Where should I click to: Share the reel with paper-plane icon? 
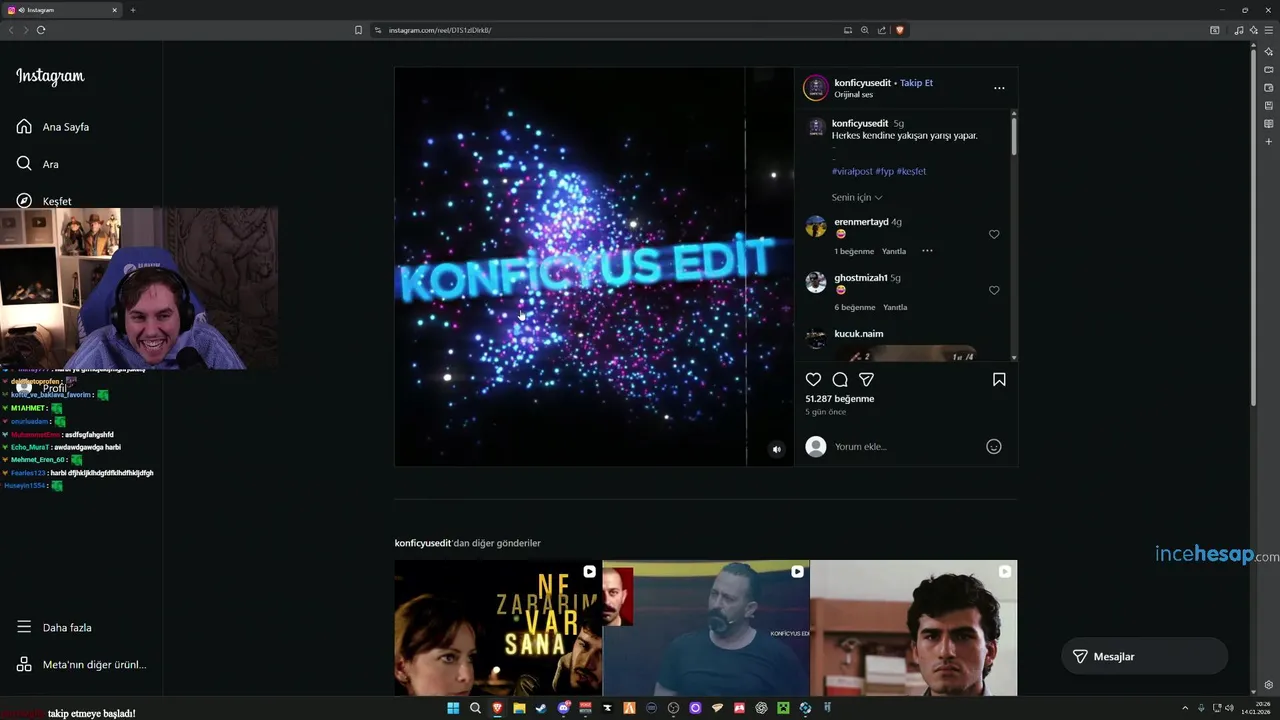[867, 380]
